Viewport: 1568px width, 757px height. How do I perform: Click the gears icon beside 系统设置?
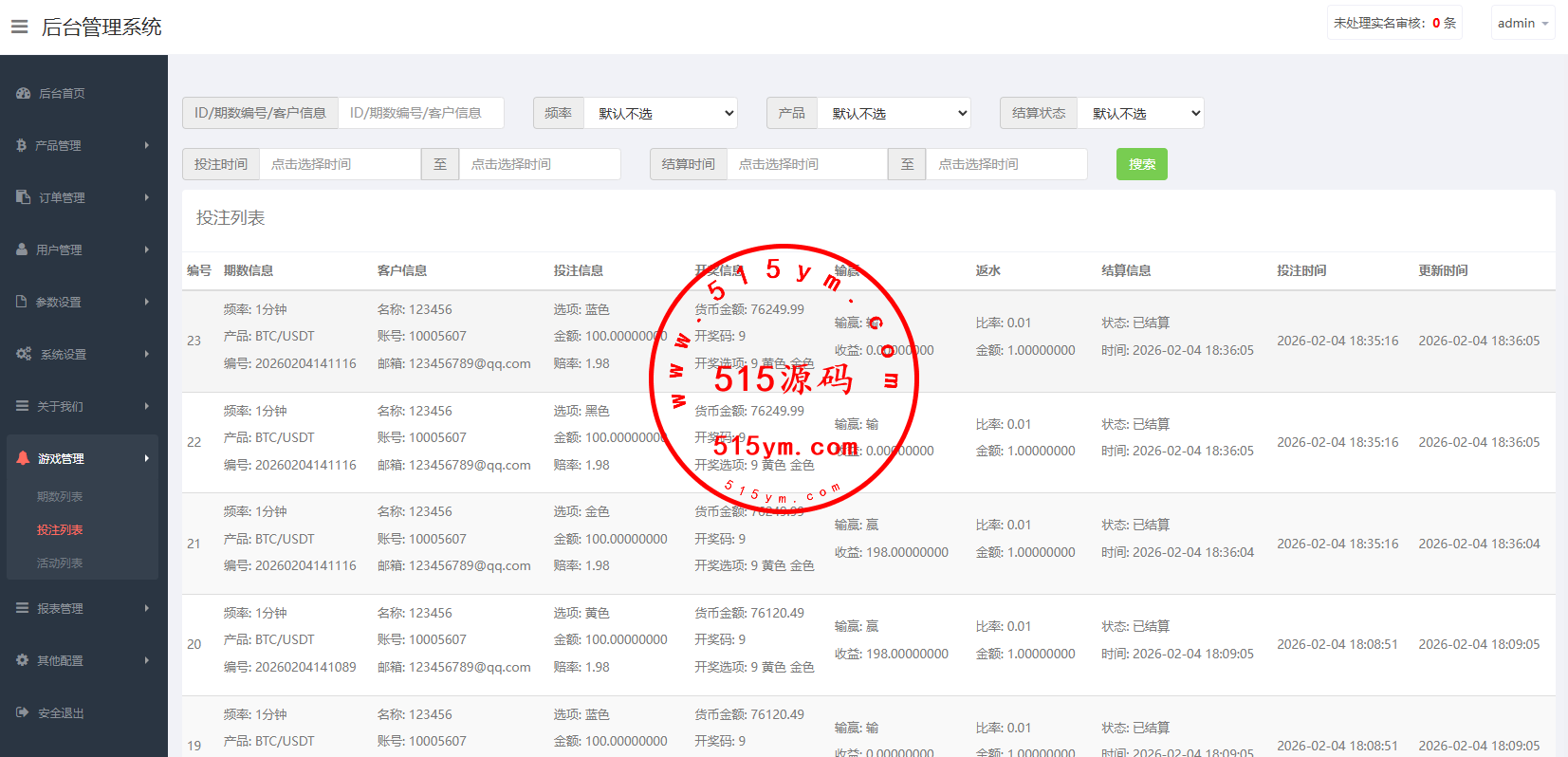pyautogui.click(x=24, y=354)
